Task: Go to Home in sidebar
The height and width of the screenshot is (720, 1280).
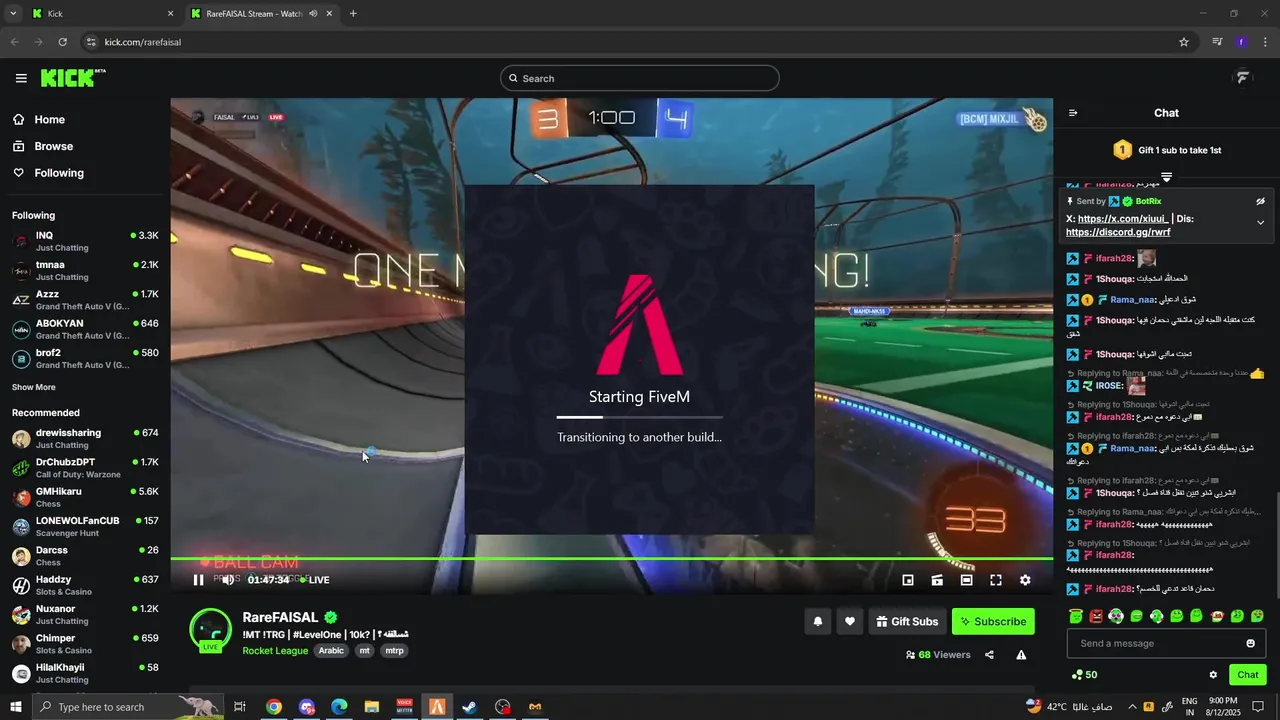Action: coord(40,120)
